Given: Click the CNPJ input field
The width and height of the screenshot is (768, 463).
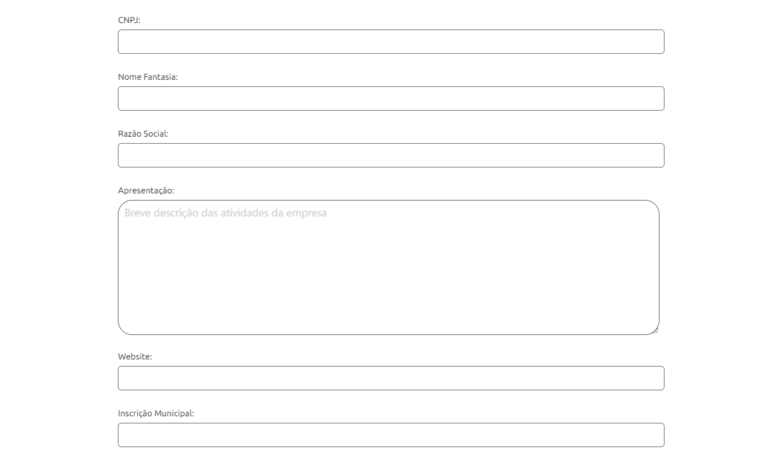Looking at the screenshot, I should [x=391, y=42].
